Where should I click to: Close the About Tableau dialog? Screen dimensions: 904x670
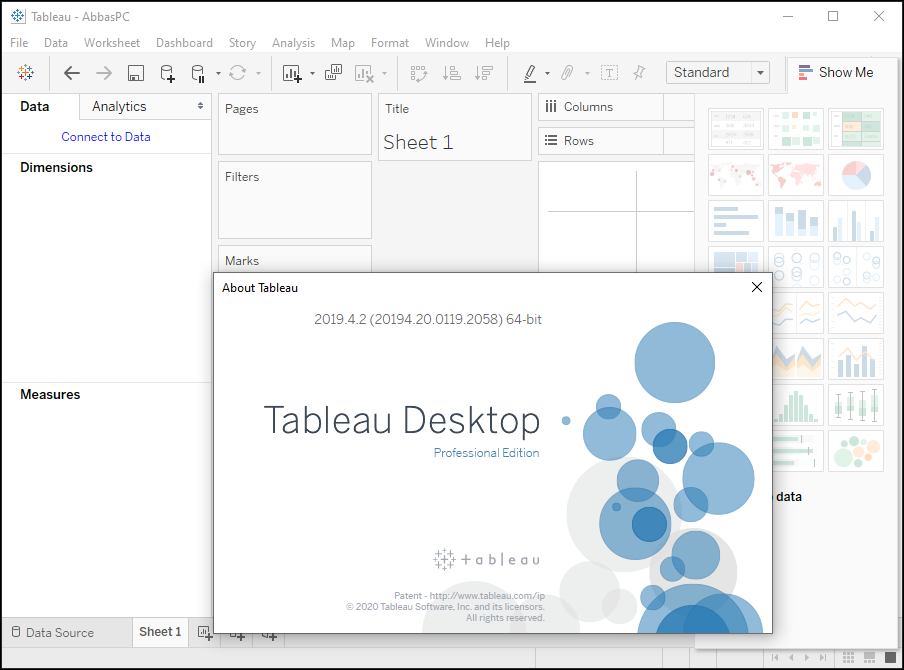point(757,287)
